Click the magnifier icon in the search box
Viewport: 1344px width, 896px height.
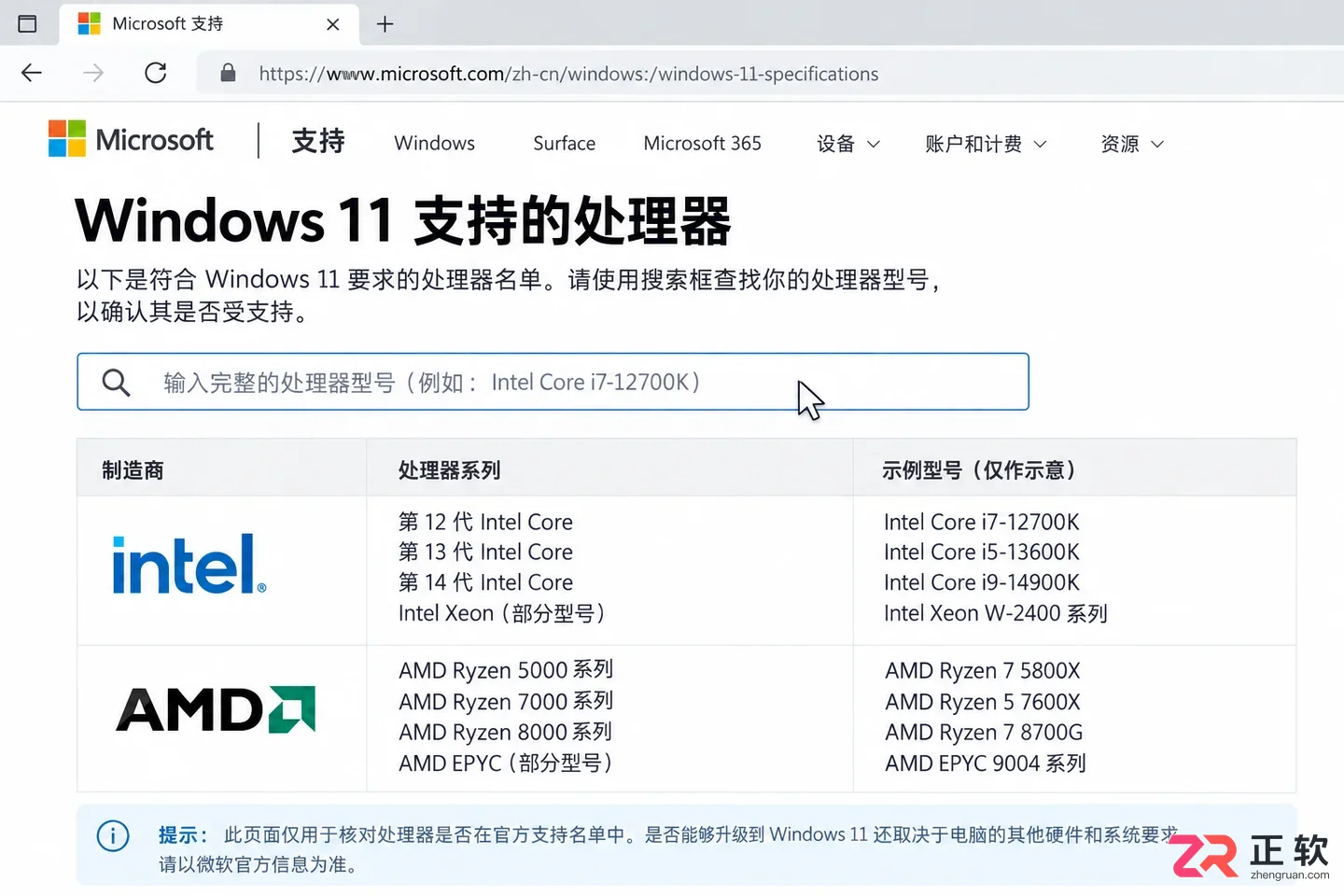click(x=116, y=382)
